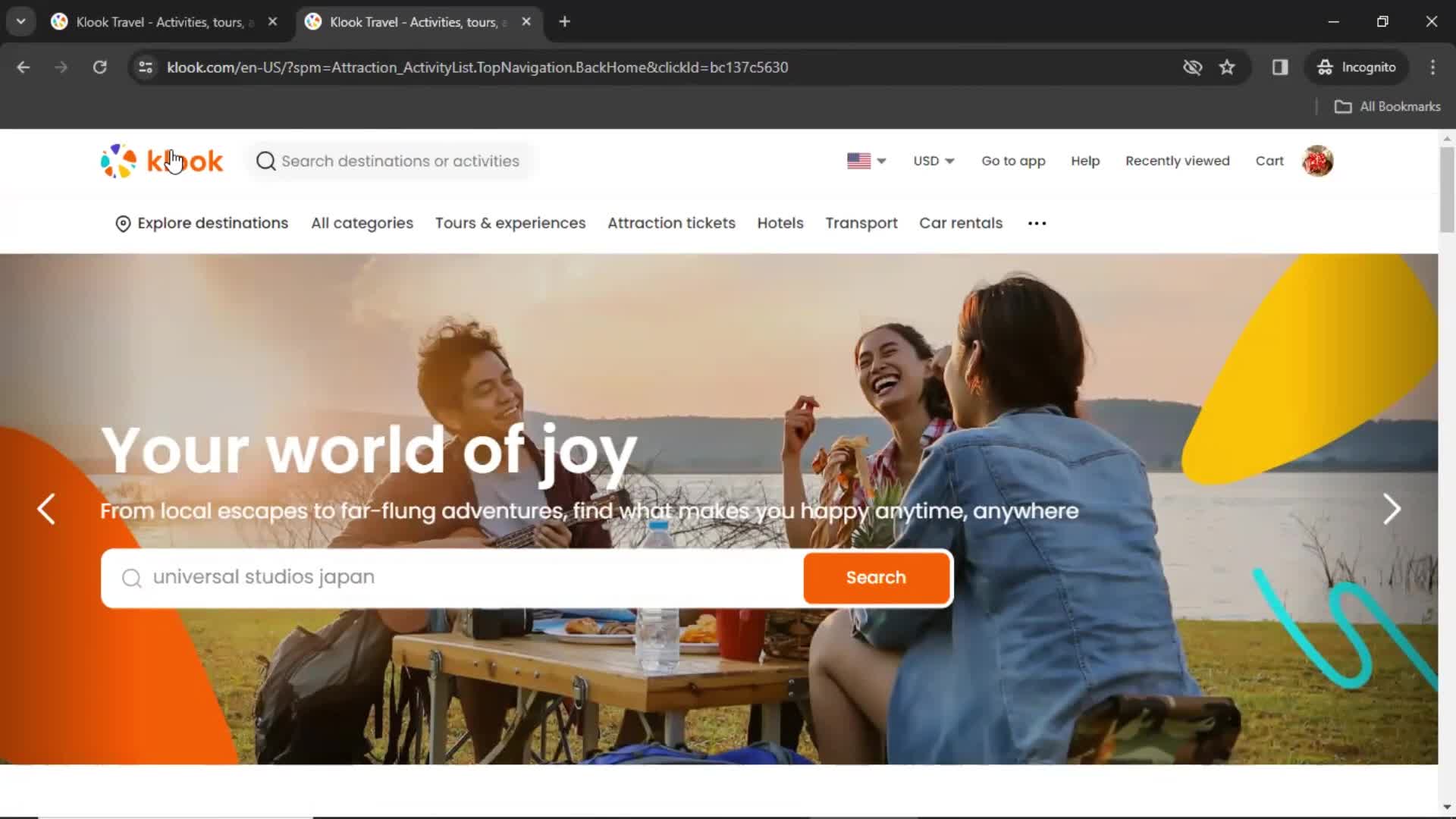This screenshot has width=1456, height=819.
Task: Select the location pin icon in navbar
Action: [121, 223]
